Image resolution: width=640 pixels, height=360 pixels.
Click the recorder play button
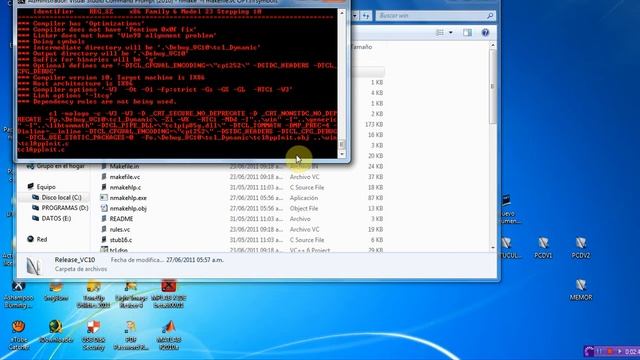[x=620, y=351]
